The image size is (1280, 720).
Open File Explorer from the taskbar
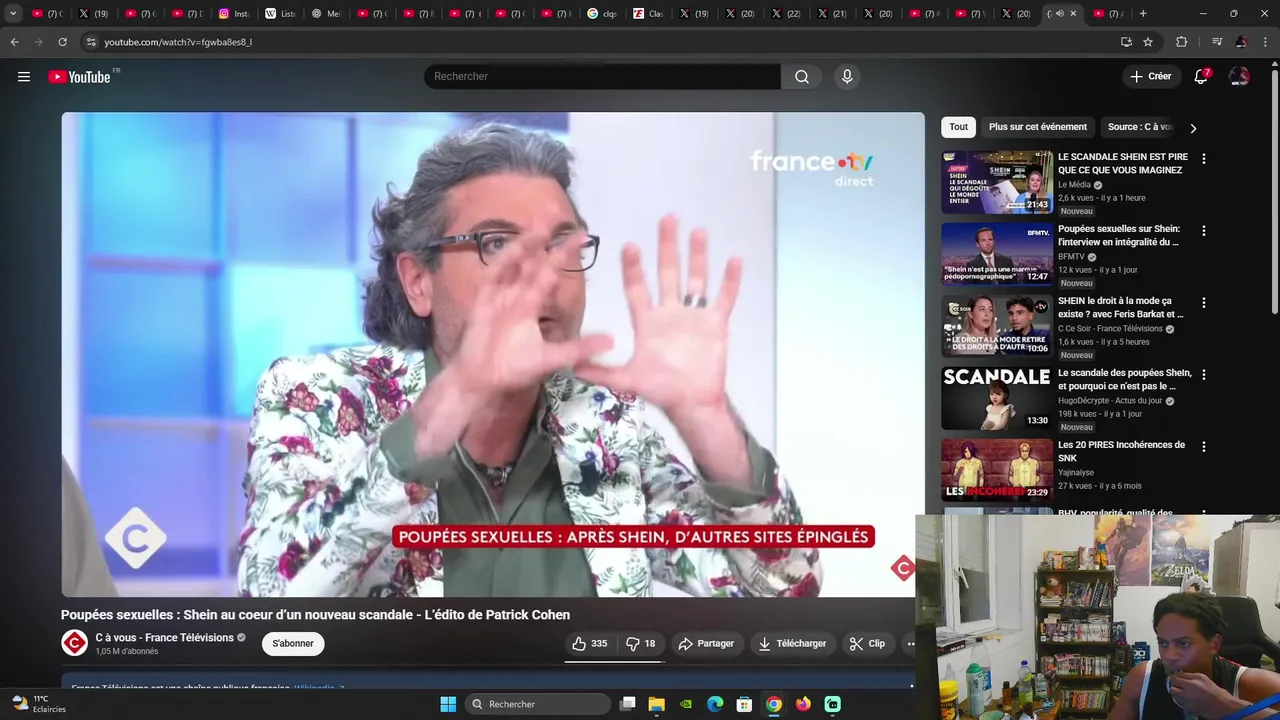coord(656,704)
